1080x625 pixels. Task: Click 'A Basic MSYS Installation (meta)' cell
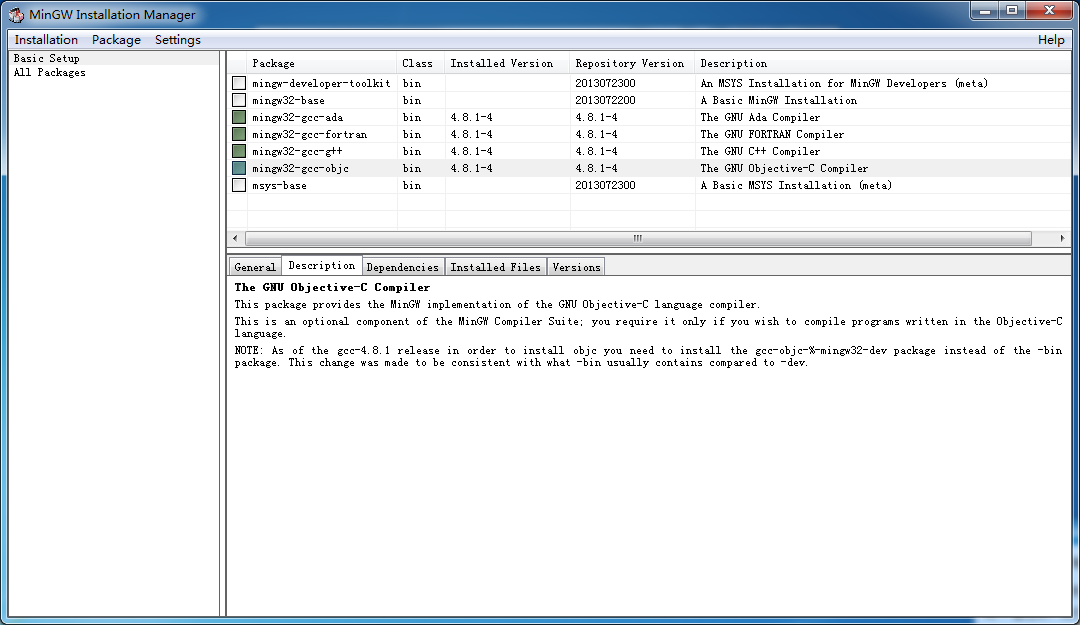[x=796, y=185]
